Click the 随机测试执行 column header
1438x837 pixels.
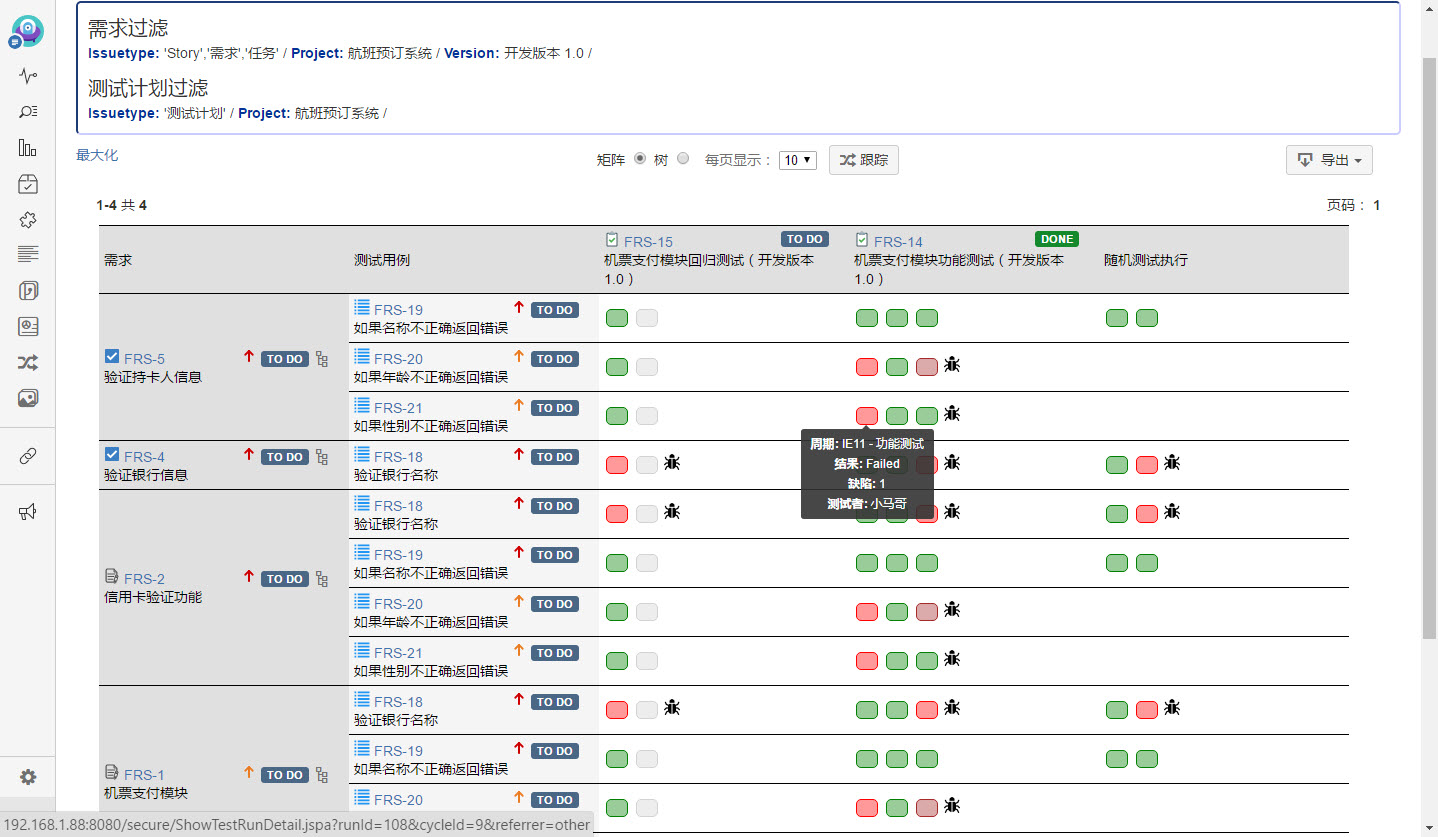coord(1146,260)
